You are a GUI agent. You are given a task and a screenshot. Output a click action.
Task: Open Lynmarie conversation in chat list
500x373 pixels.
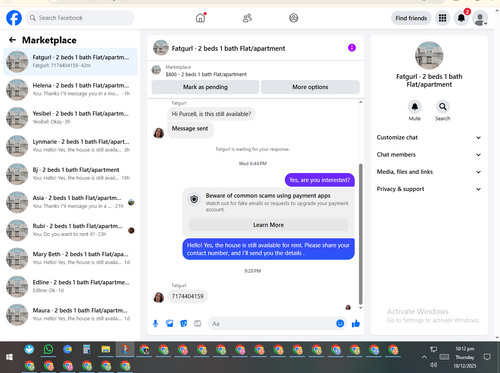coord(70,146)
